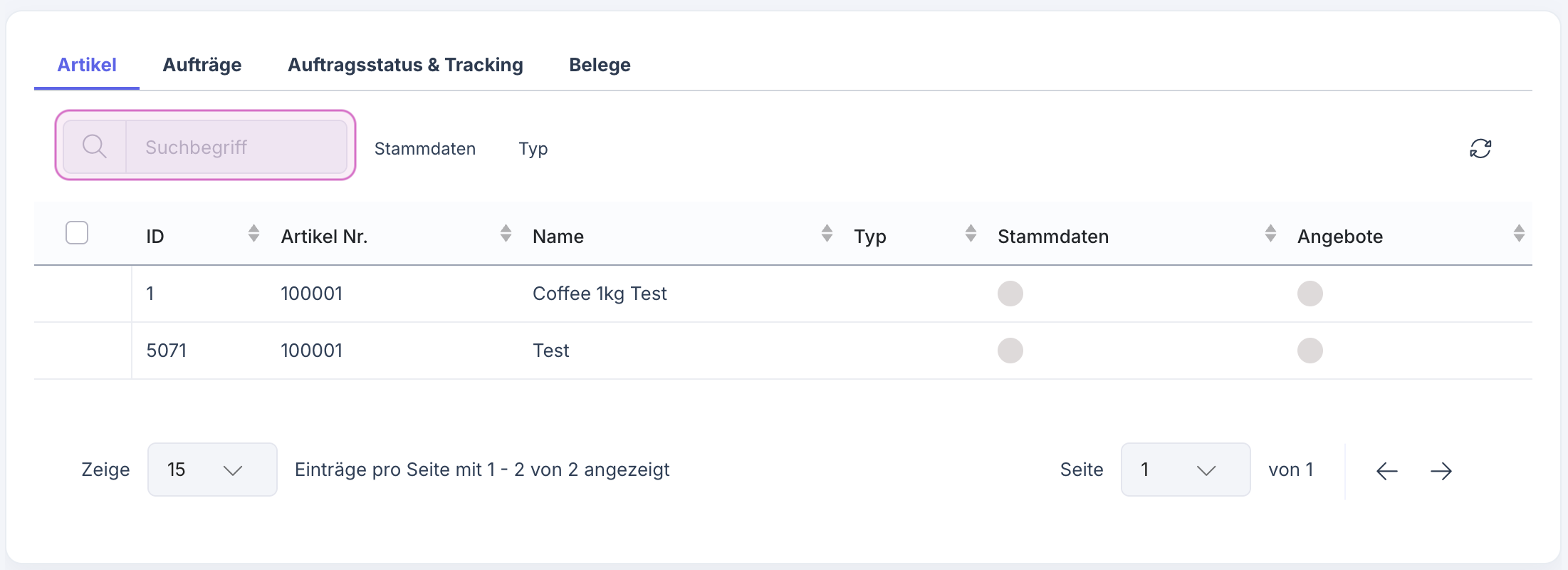Click the search magnifier icon
The height and width of the screenshot is (570, 1568).
tap(94, 147)
